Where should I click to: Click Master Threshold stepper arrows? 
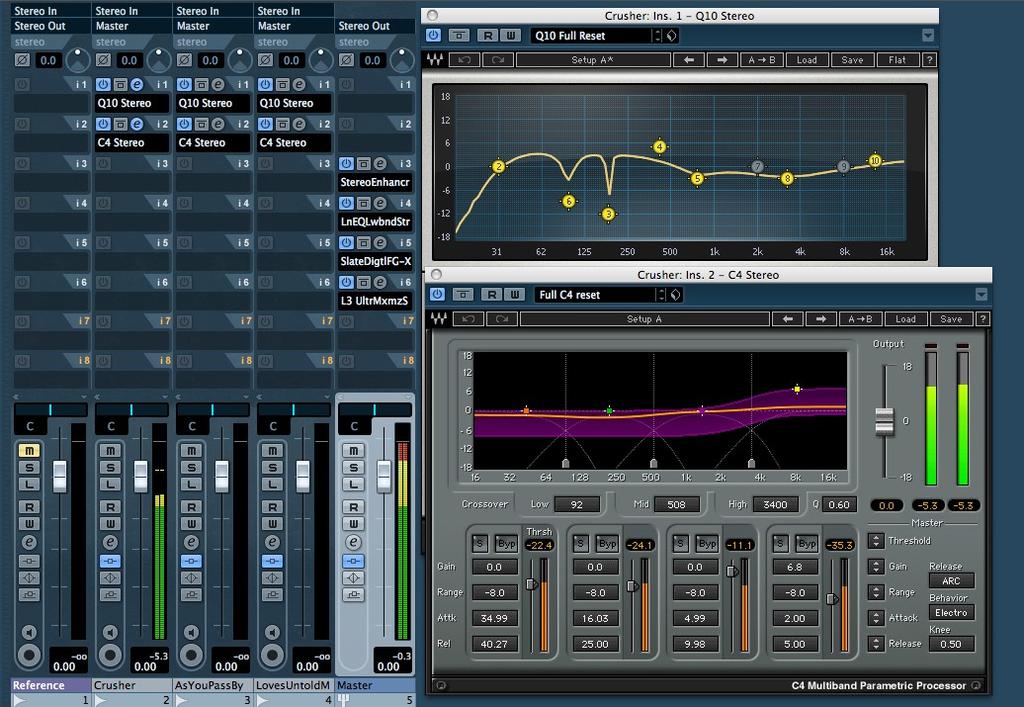876,541
